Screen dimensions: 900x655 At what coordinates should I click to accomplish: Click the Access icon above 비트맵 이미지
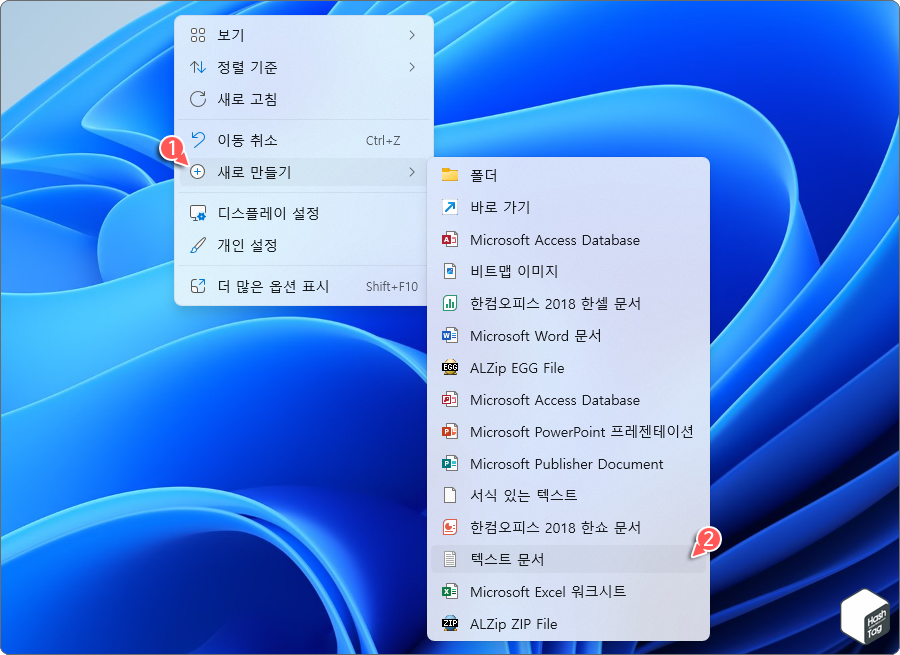tap(450, 239)
